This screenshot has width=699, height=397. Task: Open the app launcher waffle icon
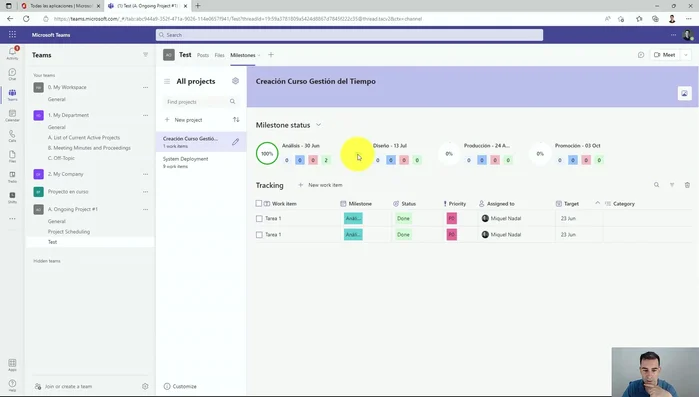(x=12, y=35)
